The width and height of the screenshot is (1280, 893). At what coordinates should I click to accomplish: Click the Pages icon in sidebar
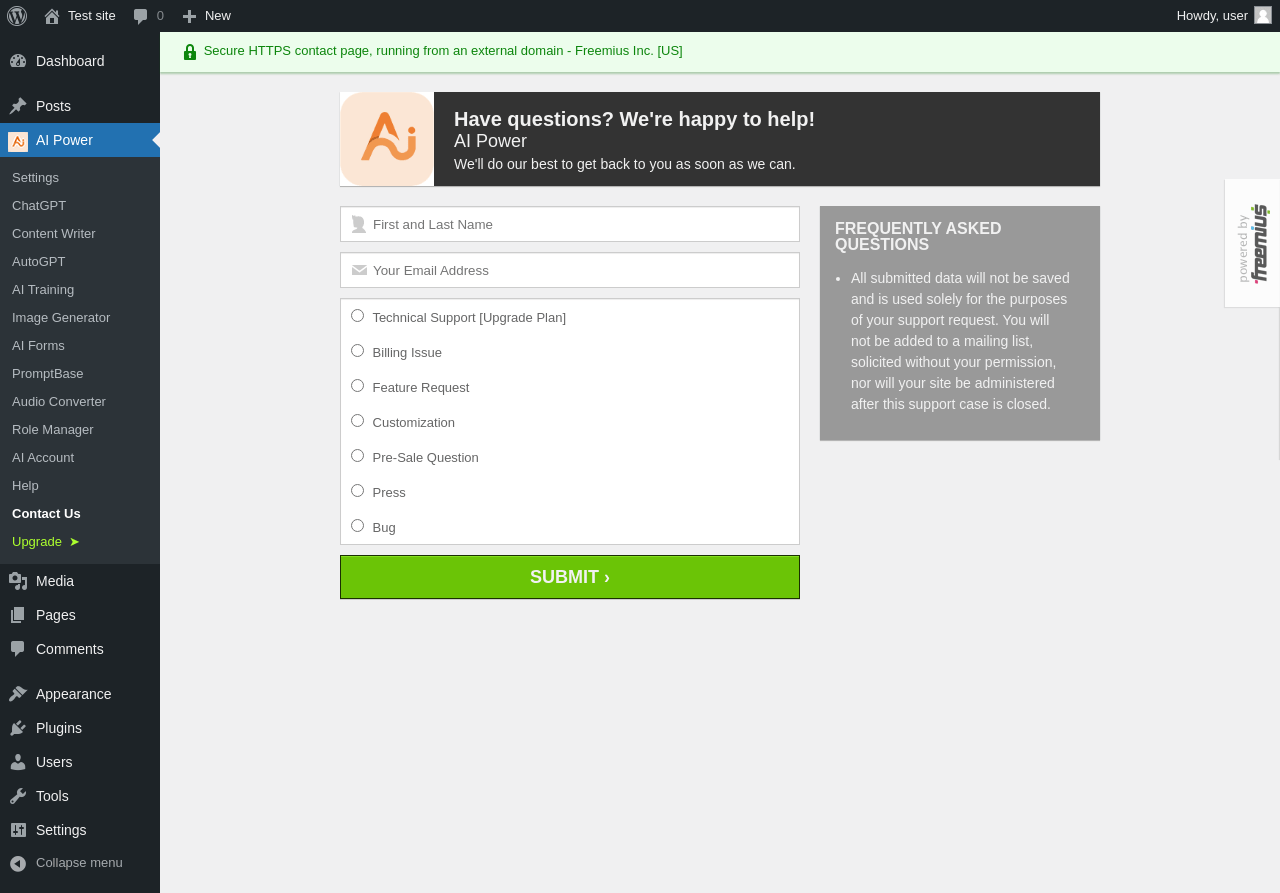pos(18,615)
